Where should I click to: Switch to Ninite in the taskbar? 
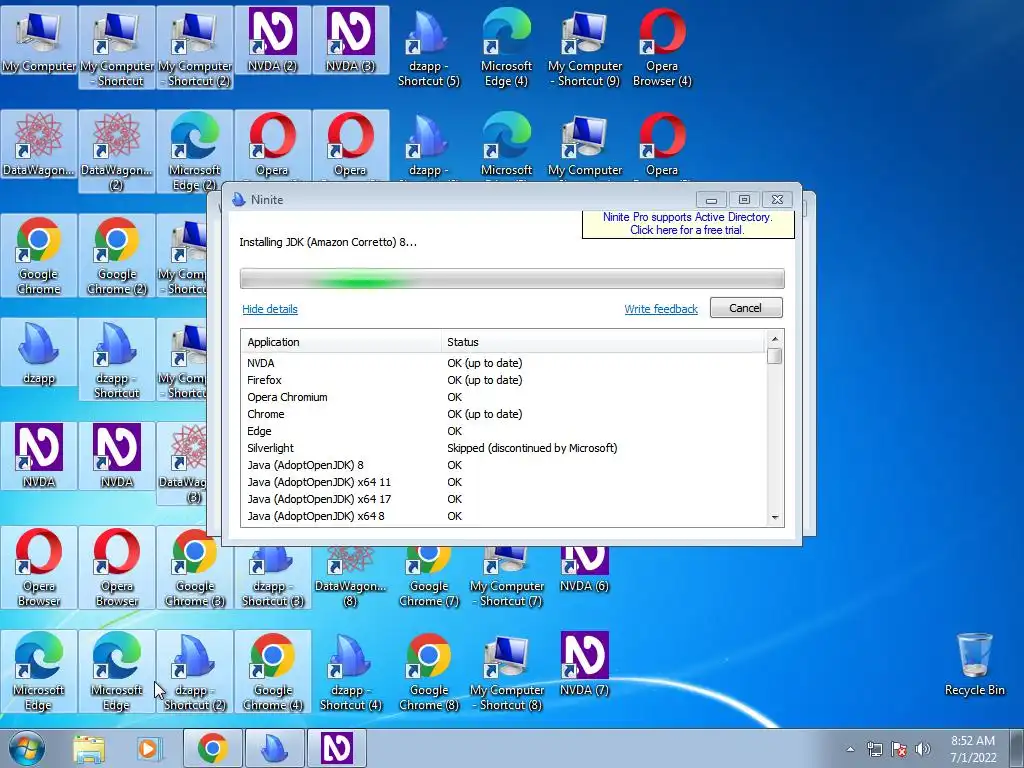(274, 748)
